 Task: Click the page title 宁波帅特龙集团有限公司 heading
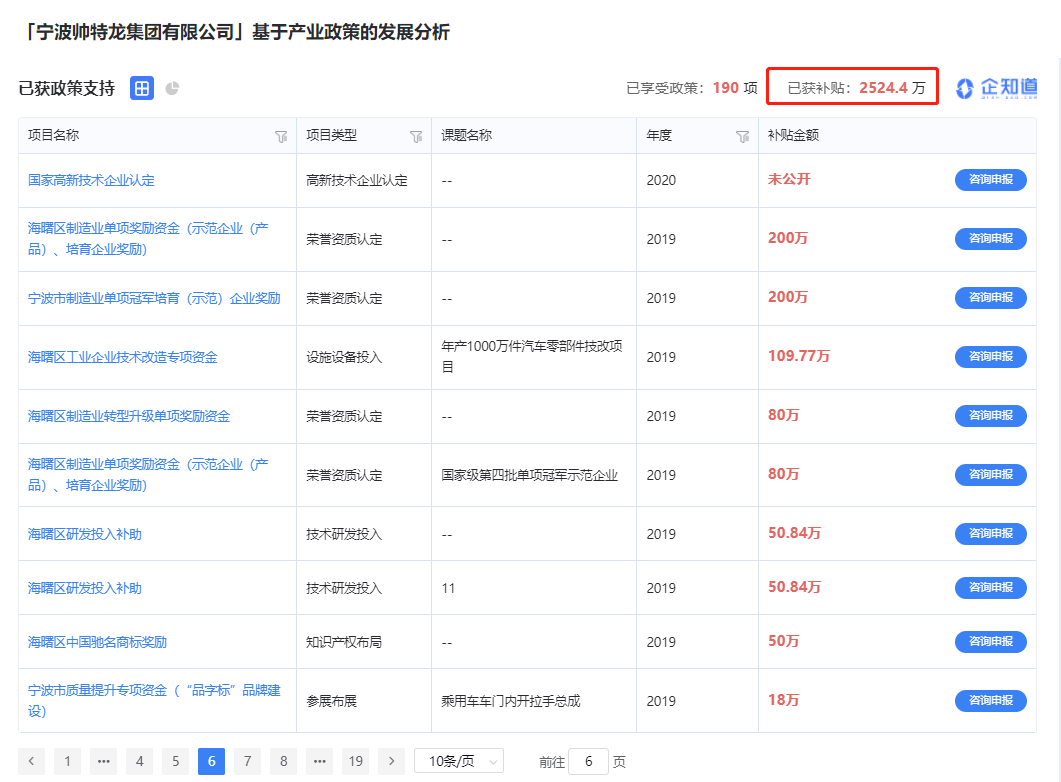[235, 32]
